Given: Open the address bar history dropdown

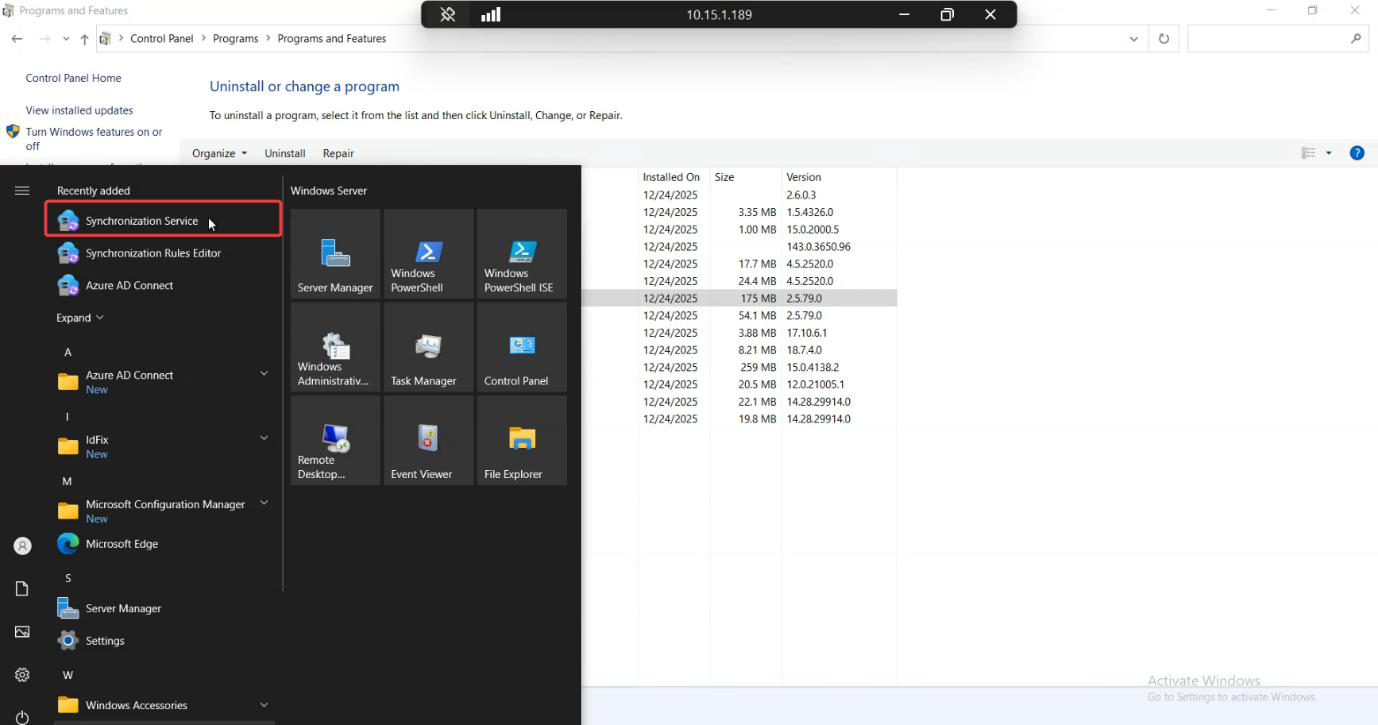Looking at the screenshot, I should click(1133, 39).
